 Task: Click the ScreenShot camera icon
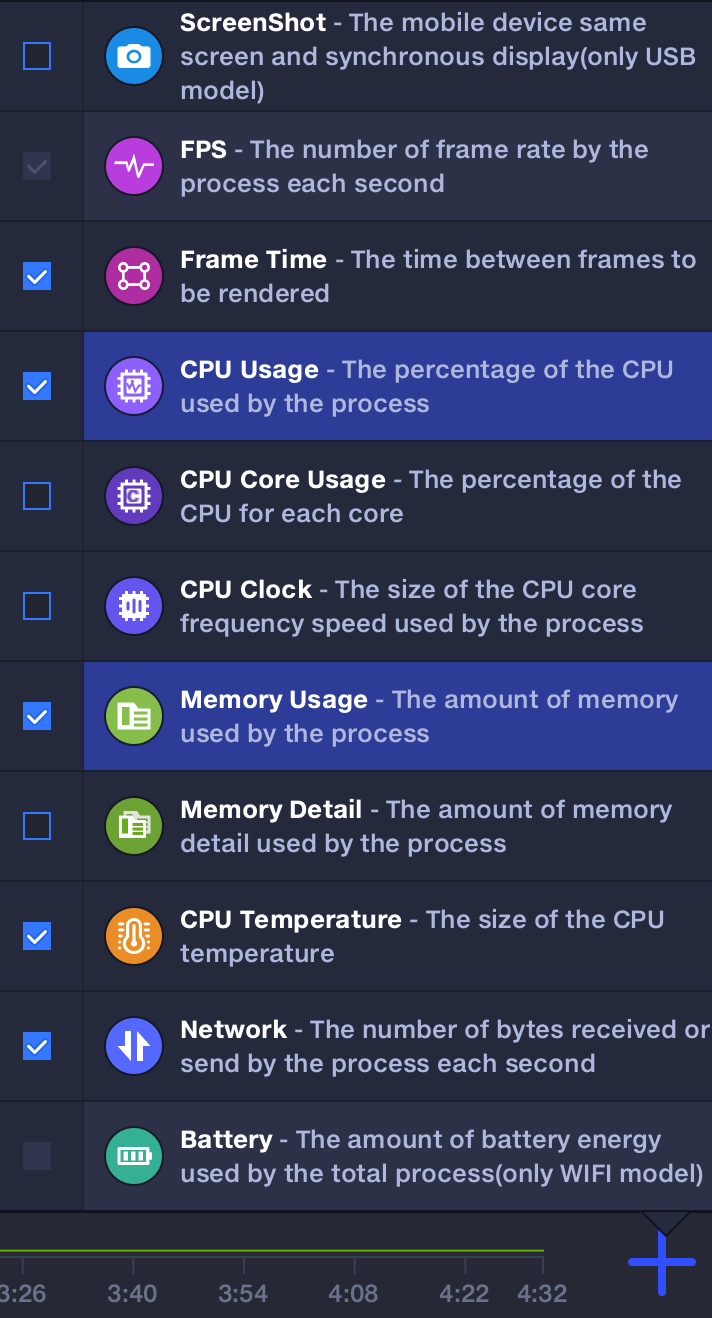coord(133,56)
